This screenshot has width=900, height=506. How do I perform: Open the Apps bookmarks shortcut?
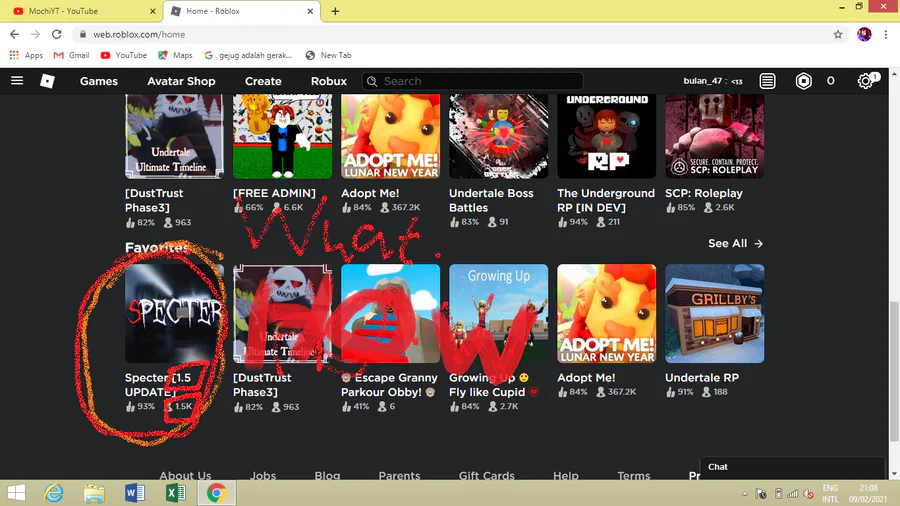26,55
